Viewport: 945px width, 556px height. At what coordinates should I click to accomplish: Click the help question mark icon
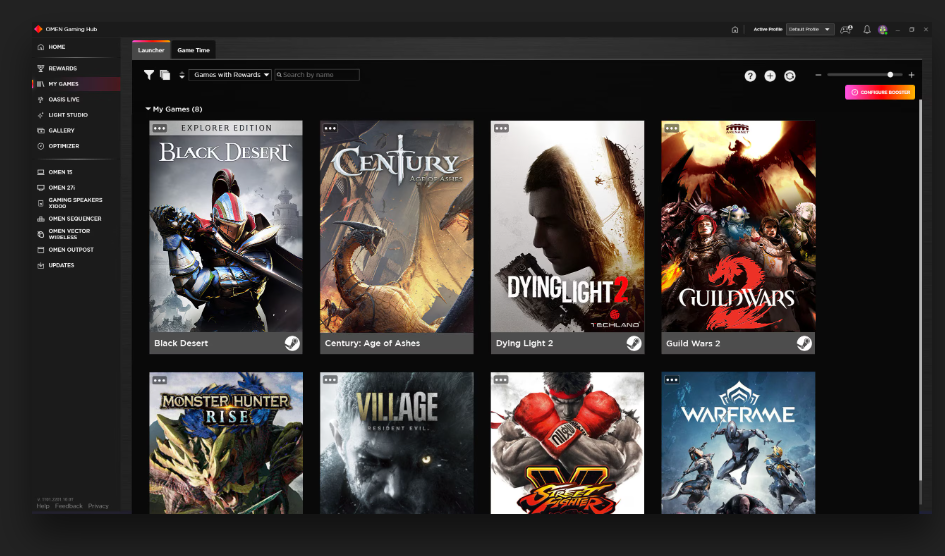(750, 76)
